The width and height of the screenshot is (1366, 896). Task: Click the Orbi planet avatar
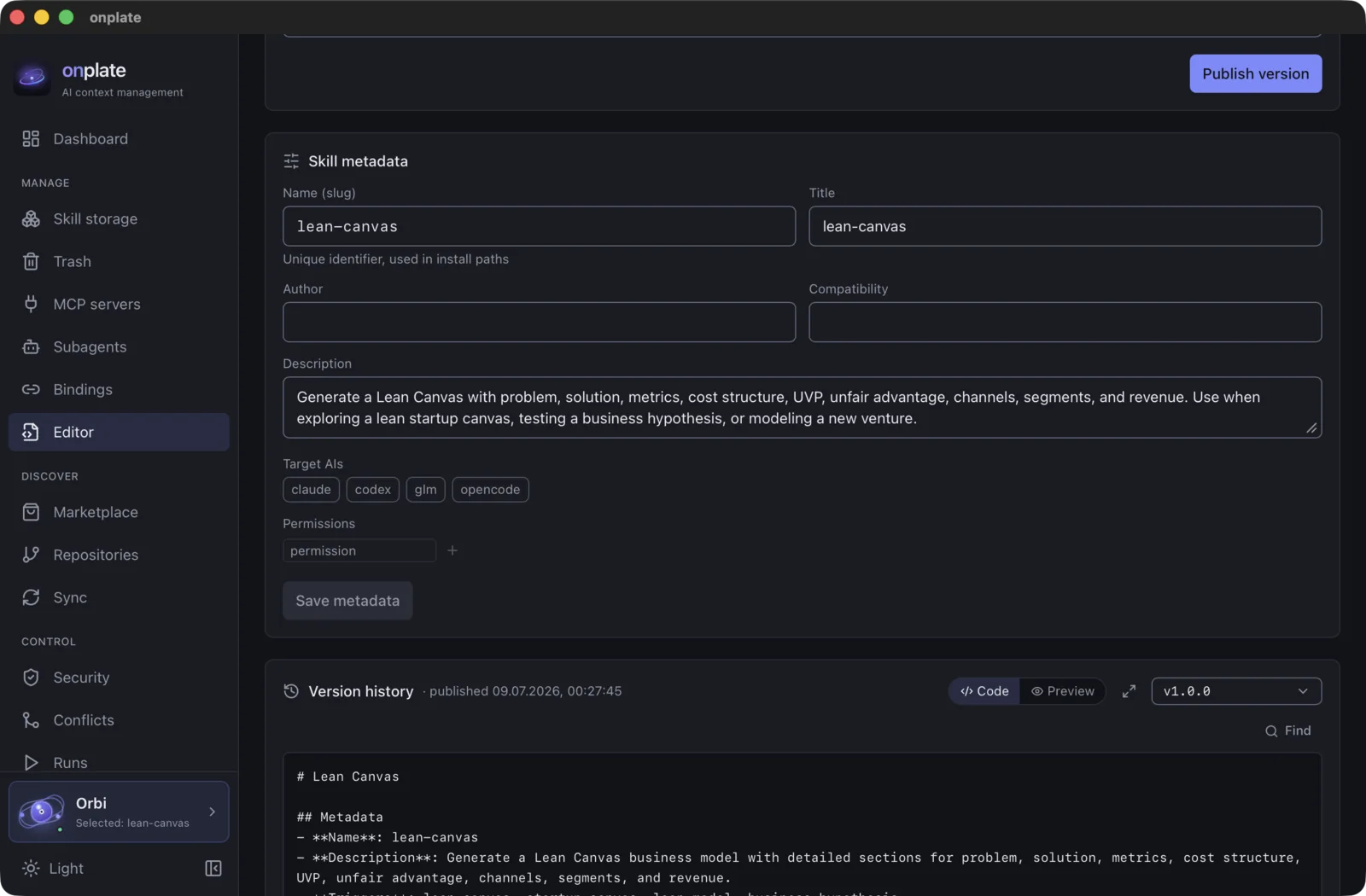click(x=41, y=812)
